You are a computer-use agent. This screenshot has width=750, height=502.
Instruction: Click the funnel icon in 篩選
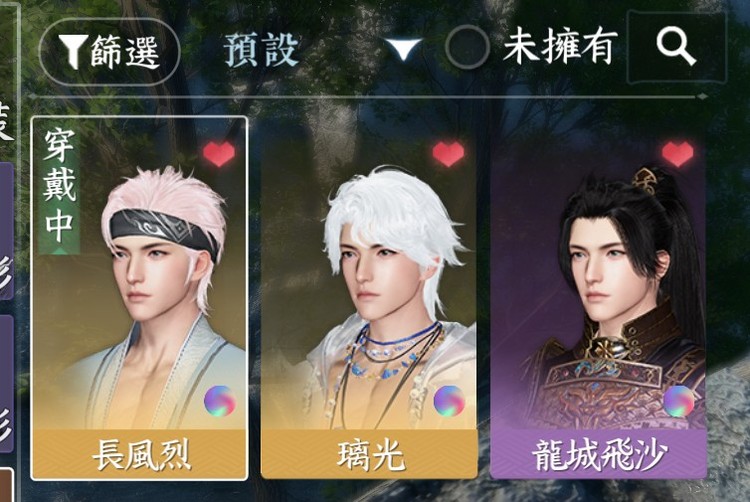coord(73,52)
